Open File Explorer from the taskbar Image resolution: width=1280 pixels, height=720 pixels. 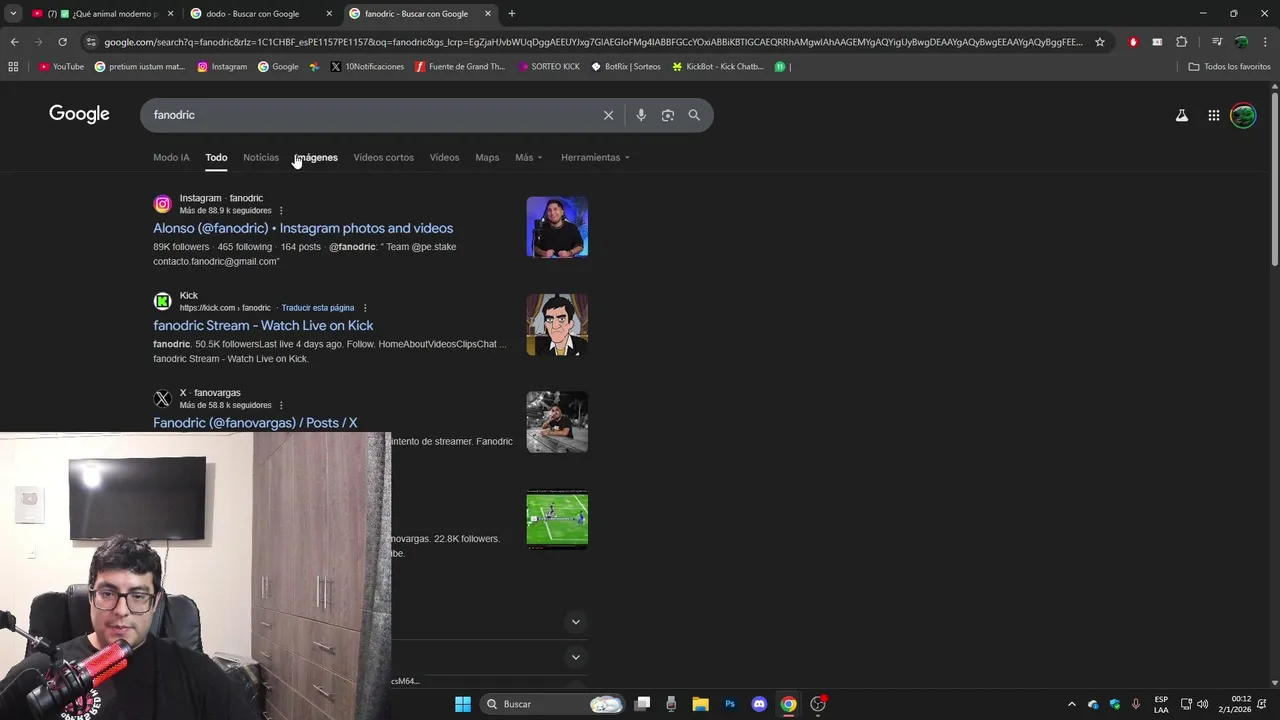[x=700, y=704]
